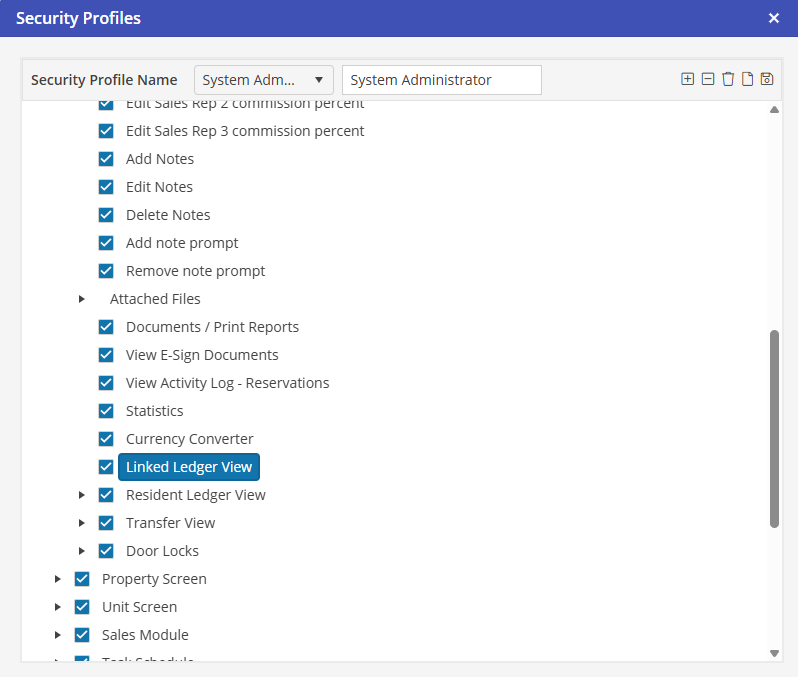Expand the Property Screen node
Viewport: 798px width, 677px height.
(58, 579)
